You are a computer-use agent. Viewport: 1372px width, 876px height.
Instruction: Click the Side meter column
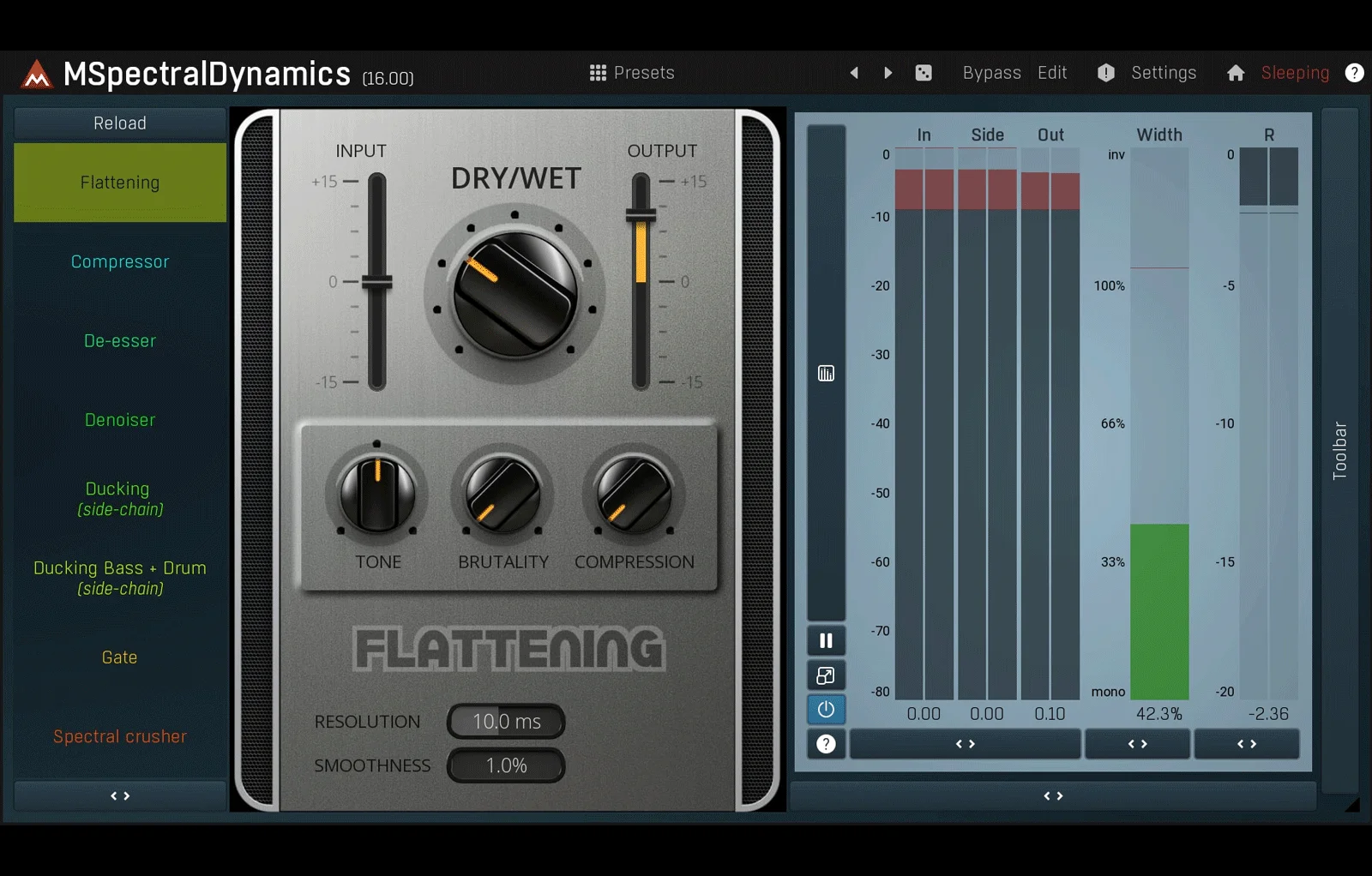point(987,423)
